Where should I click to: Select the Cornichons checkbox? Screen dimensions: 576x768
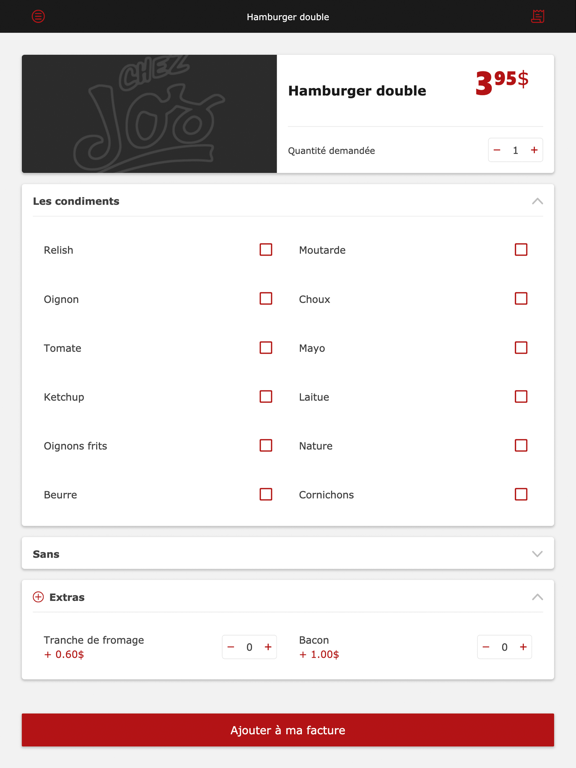pyautogui.click(x=521, y=494)
